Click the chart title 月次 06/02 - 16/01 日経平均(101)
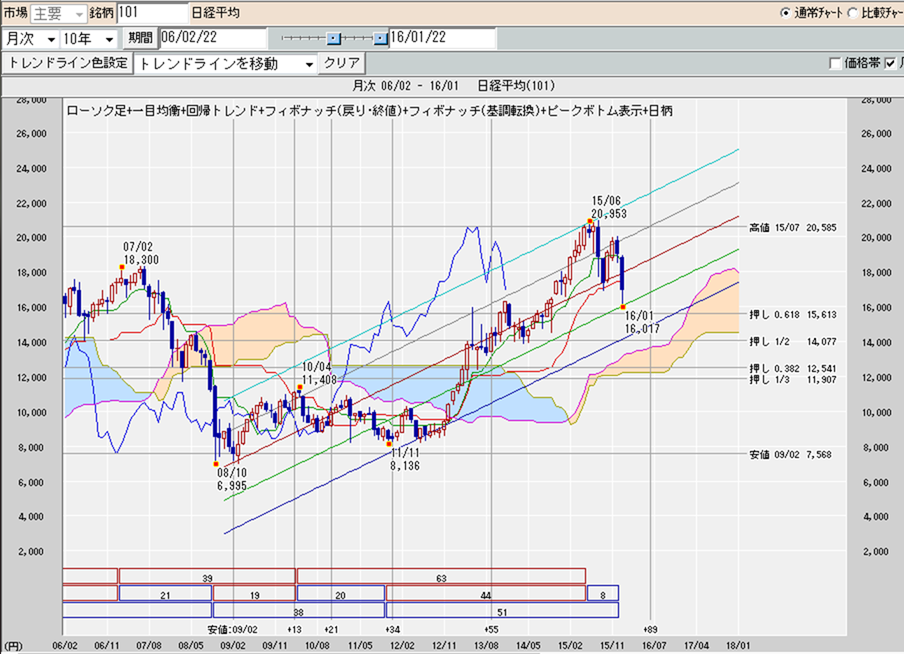 coord(454,86)
